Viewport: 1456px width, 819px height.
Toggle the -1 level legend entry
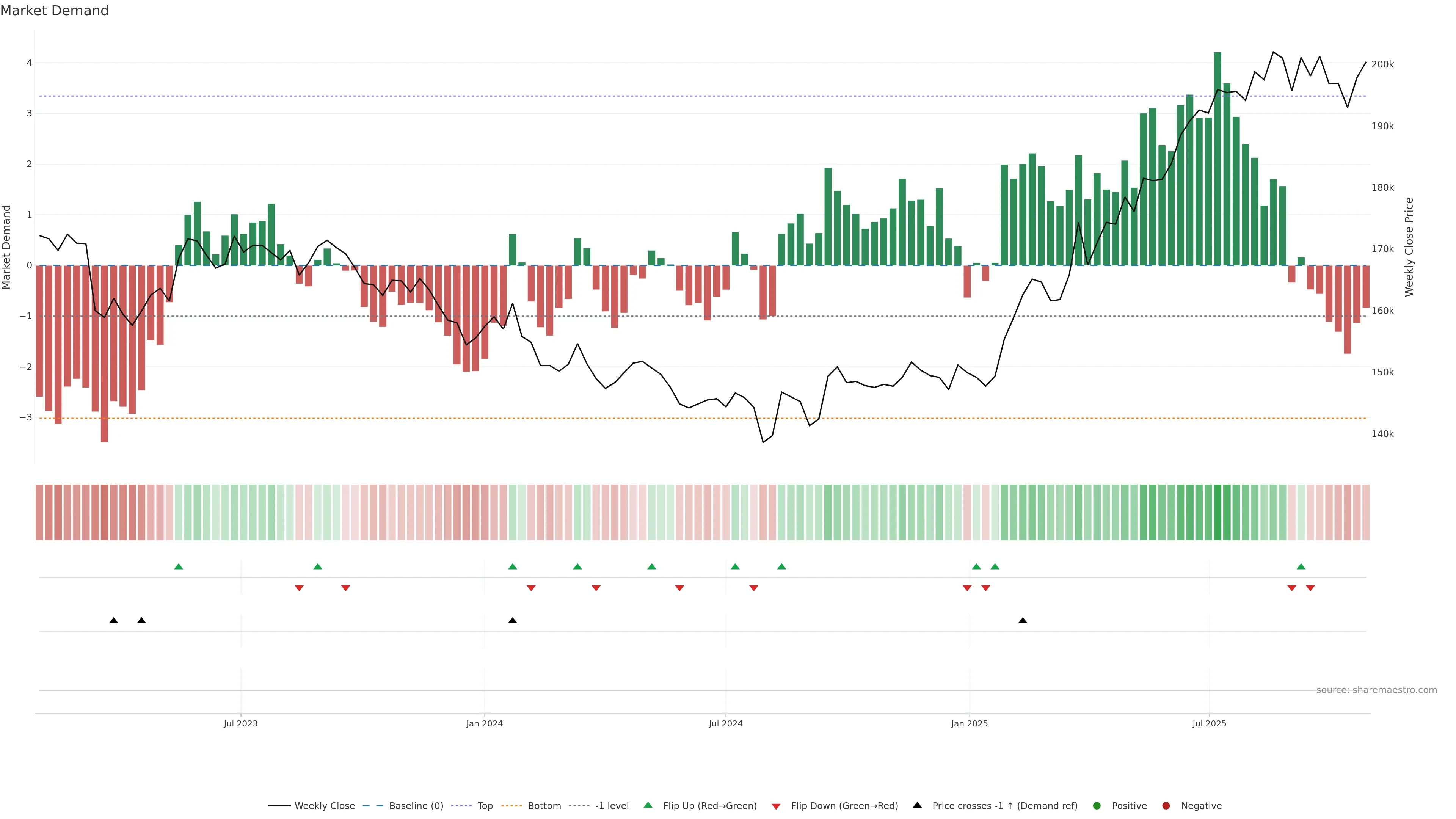click(612, 805)
